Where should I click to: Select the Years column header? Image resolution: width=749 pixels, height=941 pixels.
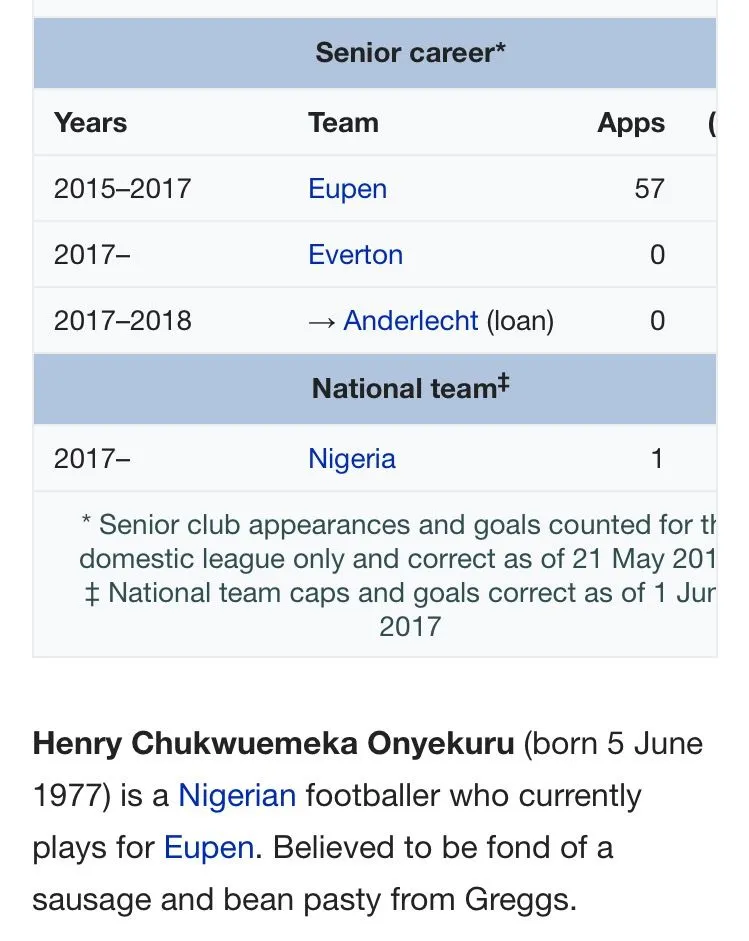tap(91, 123)
